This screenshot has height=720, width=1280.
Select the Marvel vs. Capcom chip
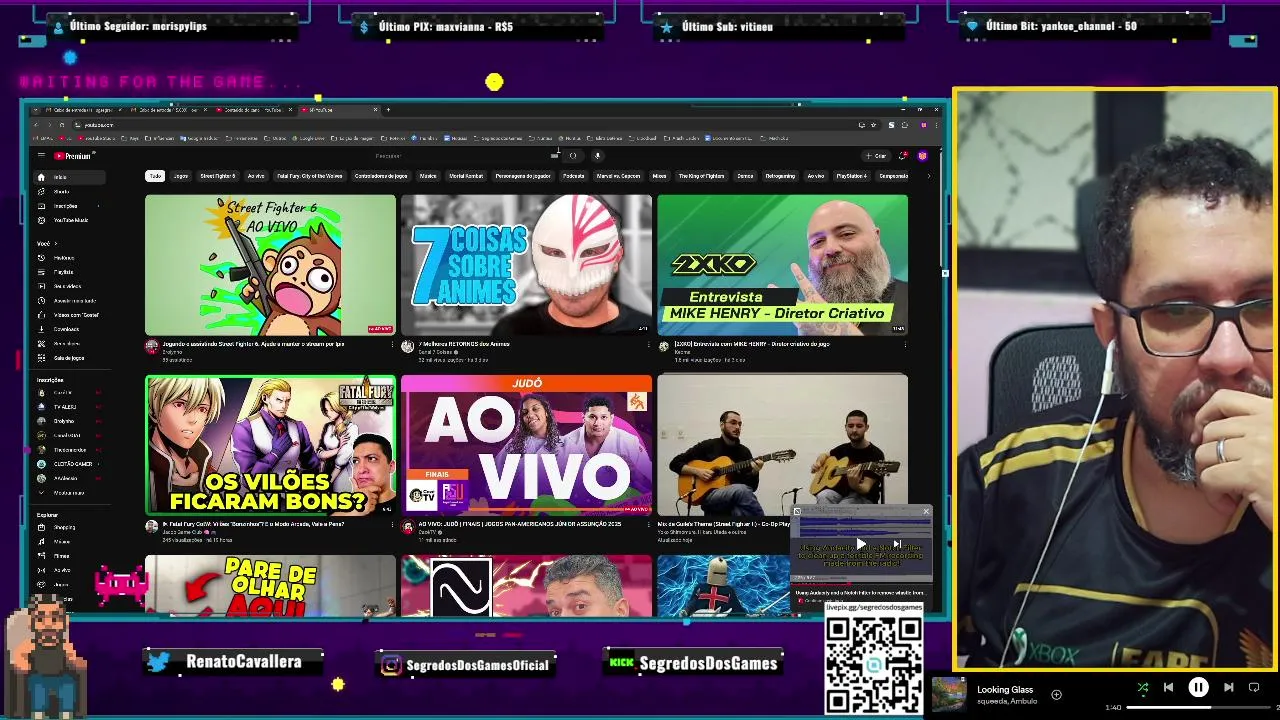pos(618,176)
